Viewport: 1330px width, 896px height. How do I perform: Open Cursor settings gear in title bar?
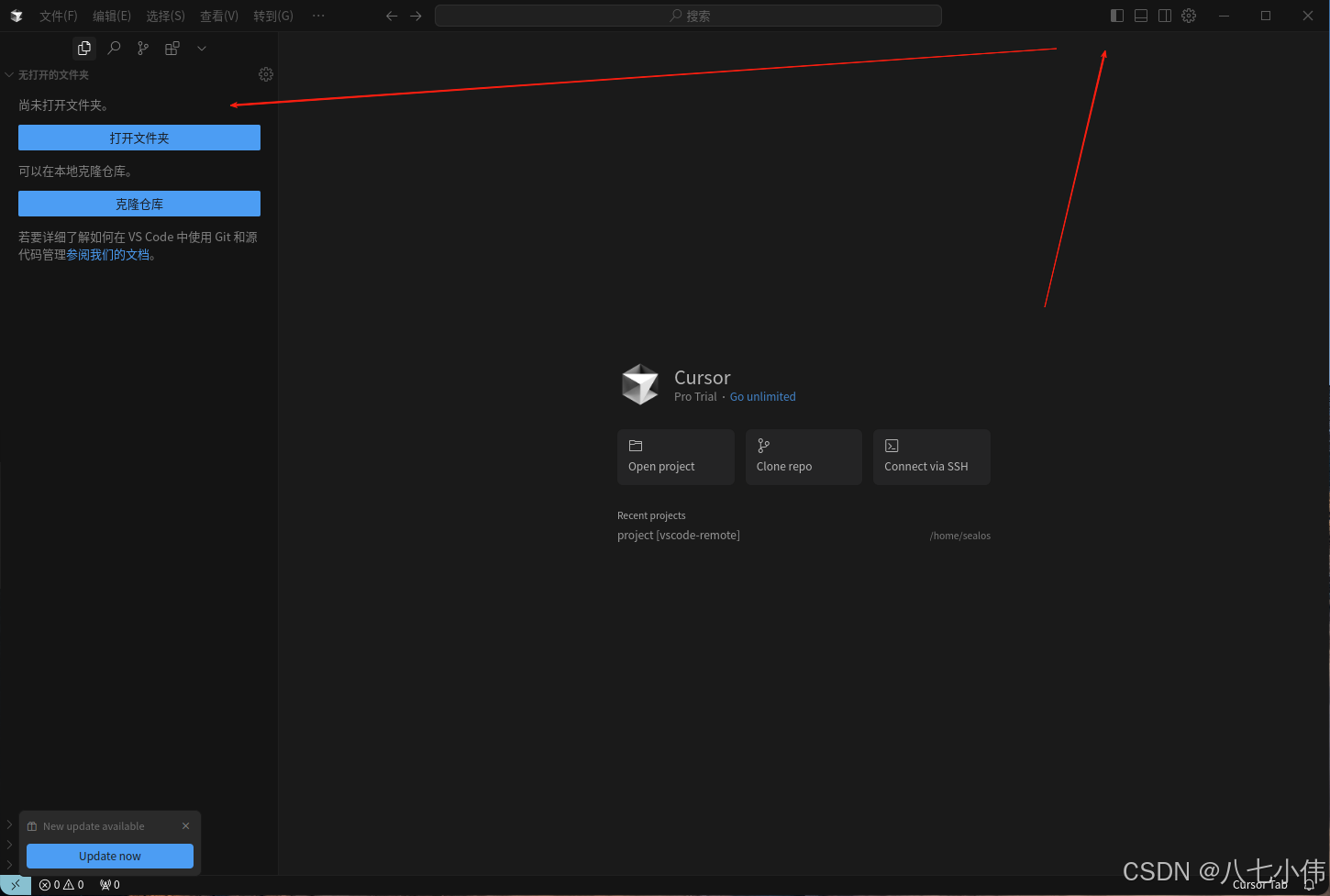point(1189,16)
